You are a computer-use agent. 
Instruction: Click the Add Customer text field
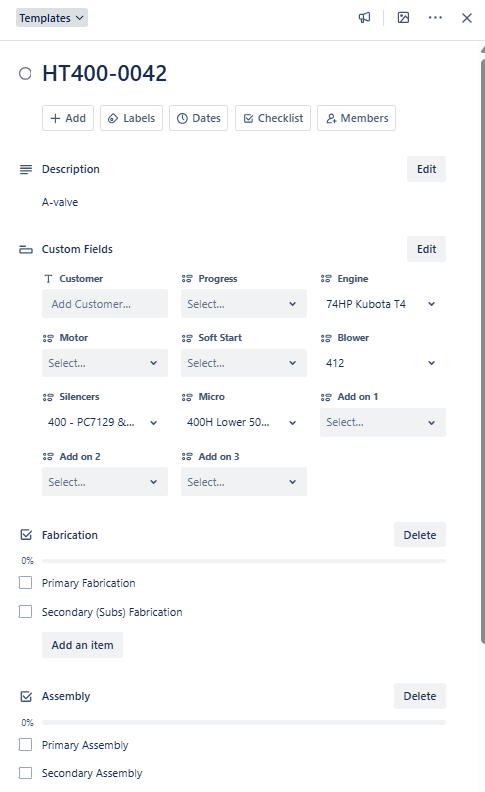point(105,304)
